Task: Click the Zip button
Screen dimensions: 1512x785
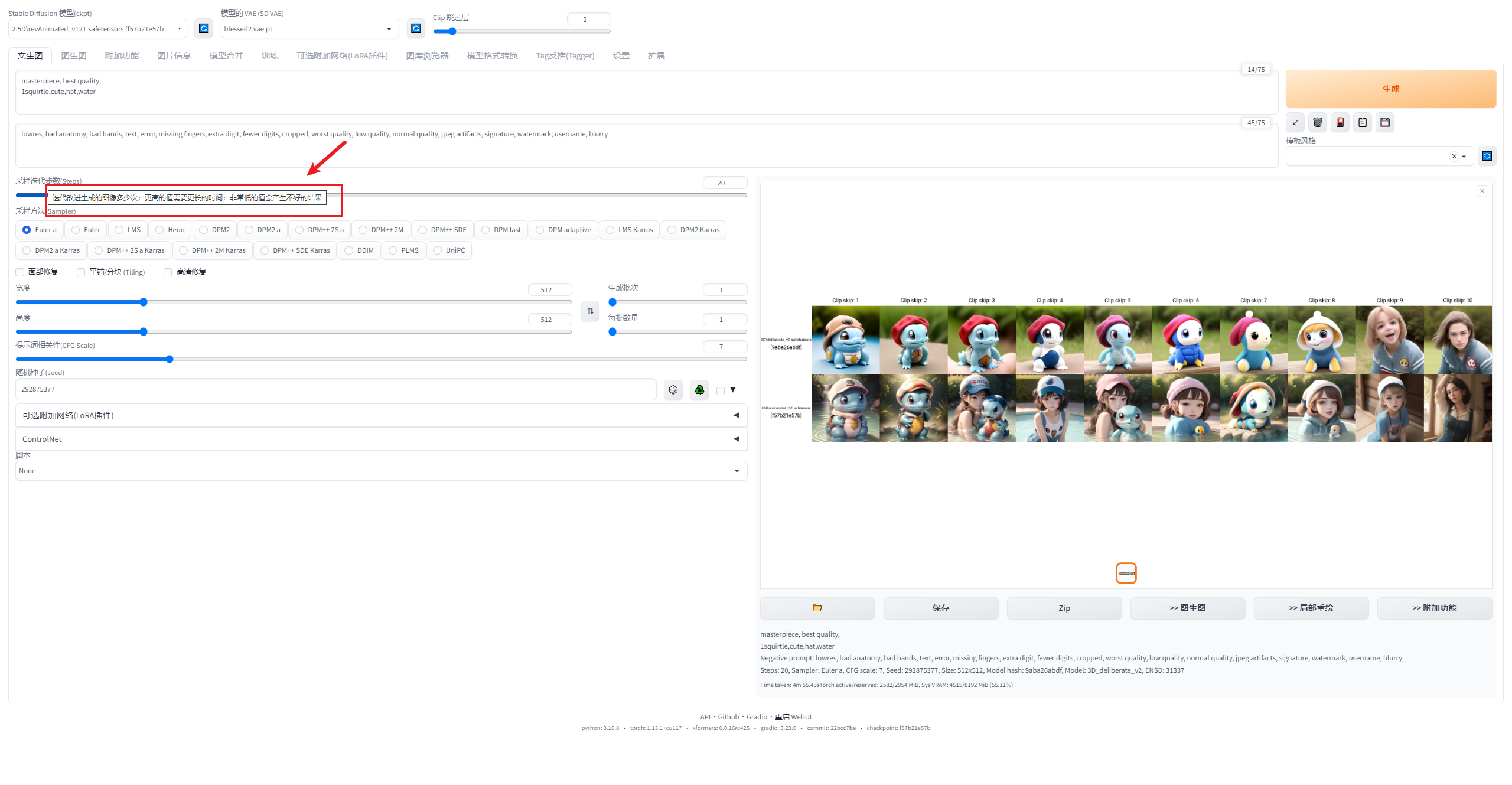Action: [x=1064, y=608]
